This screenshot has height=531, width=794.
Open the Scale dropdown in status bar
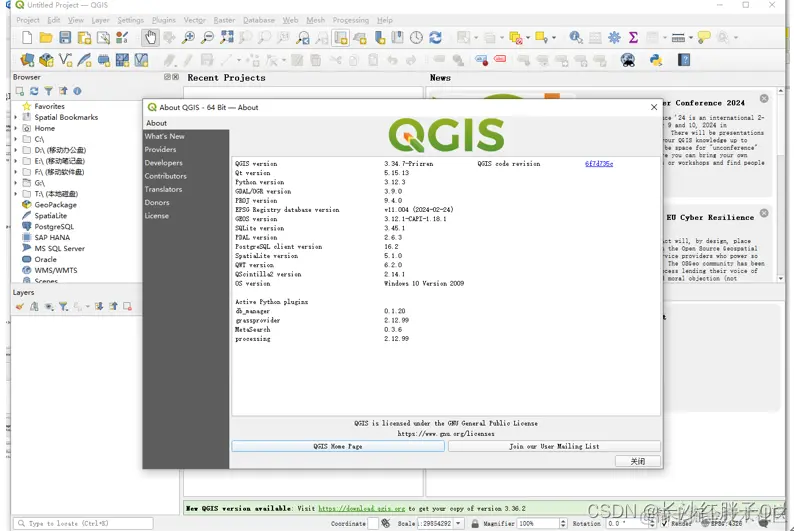tap(458, 523)
